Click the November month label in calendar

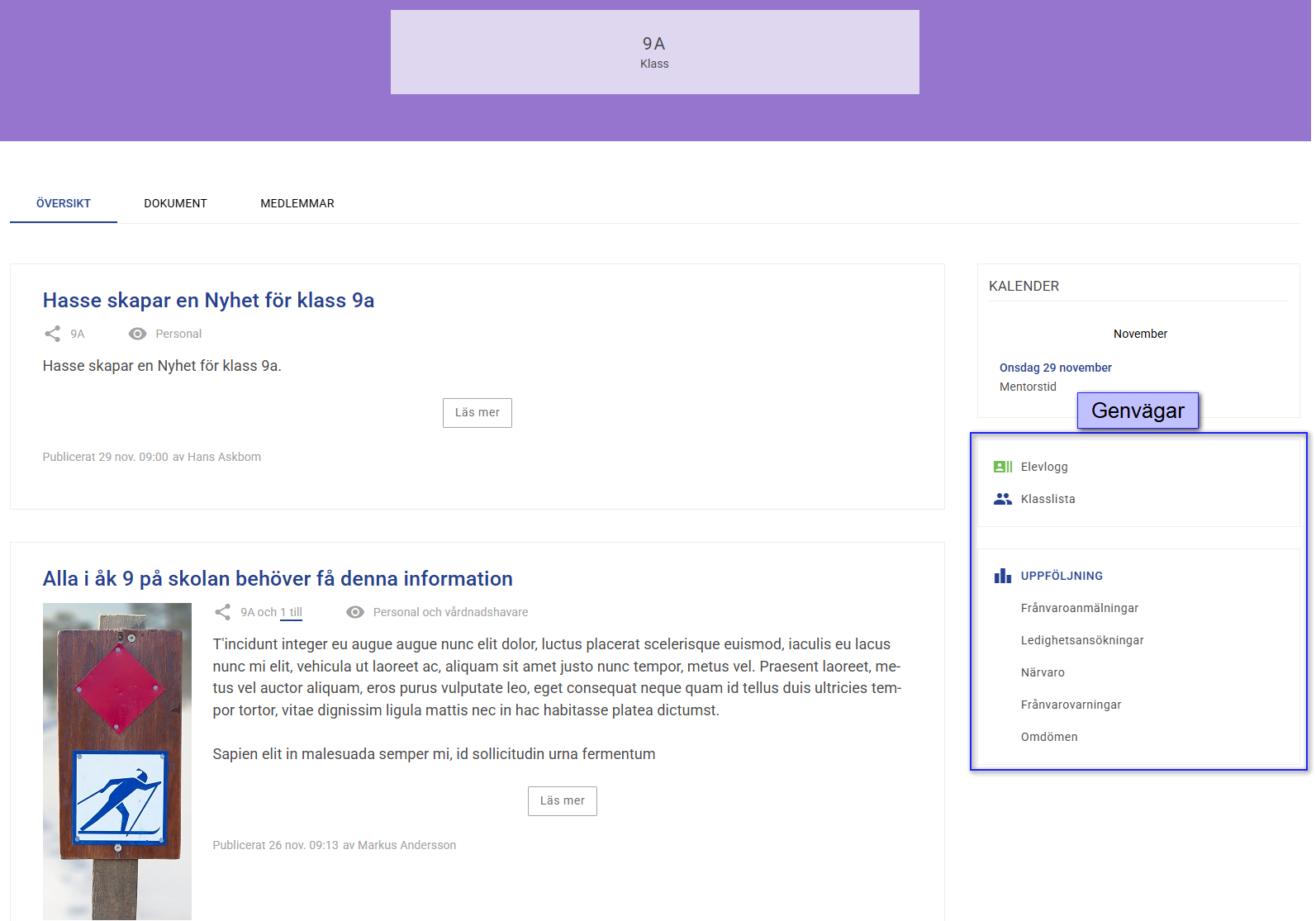point(1140,334)
